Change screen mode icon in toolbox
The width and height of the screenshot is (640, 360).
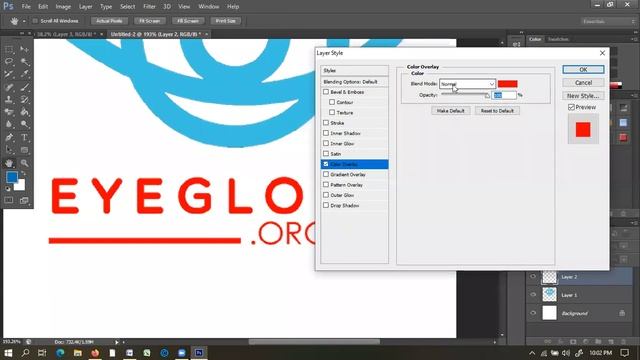24,200
